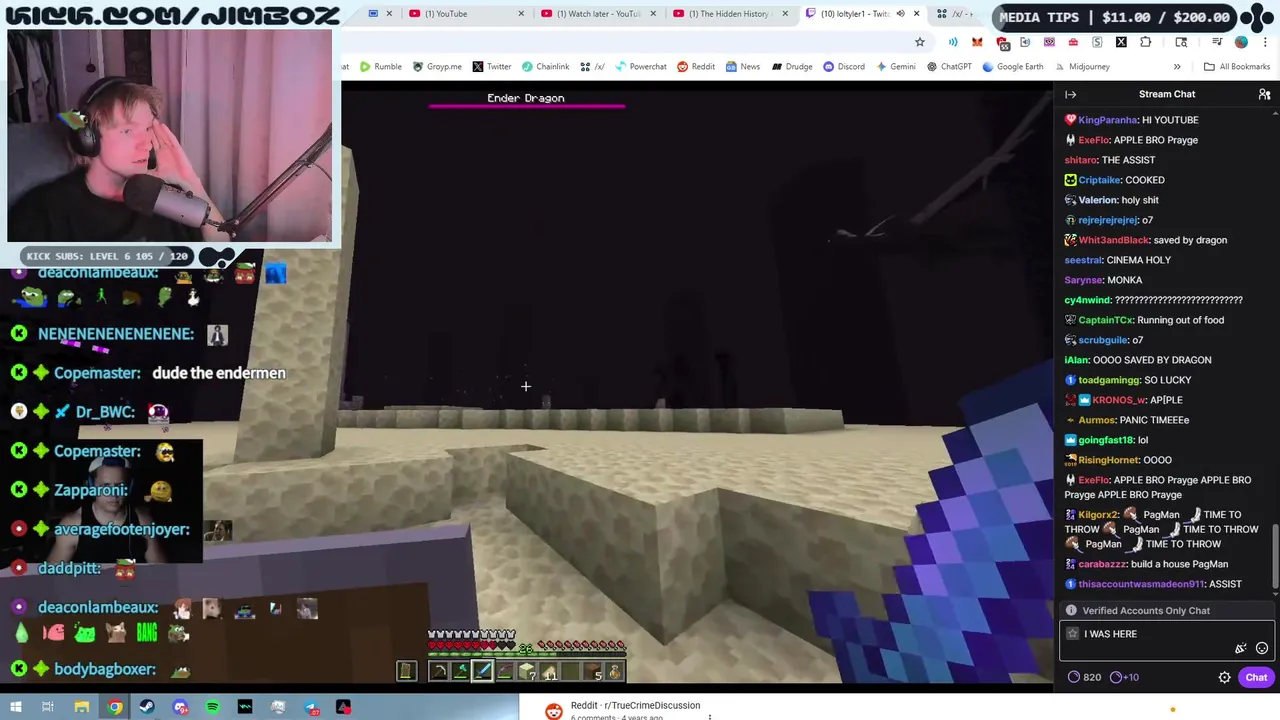Open Telegram from the taskbar
Viewport: 1280px width, 720px height.
tap(311, 707)
